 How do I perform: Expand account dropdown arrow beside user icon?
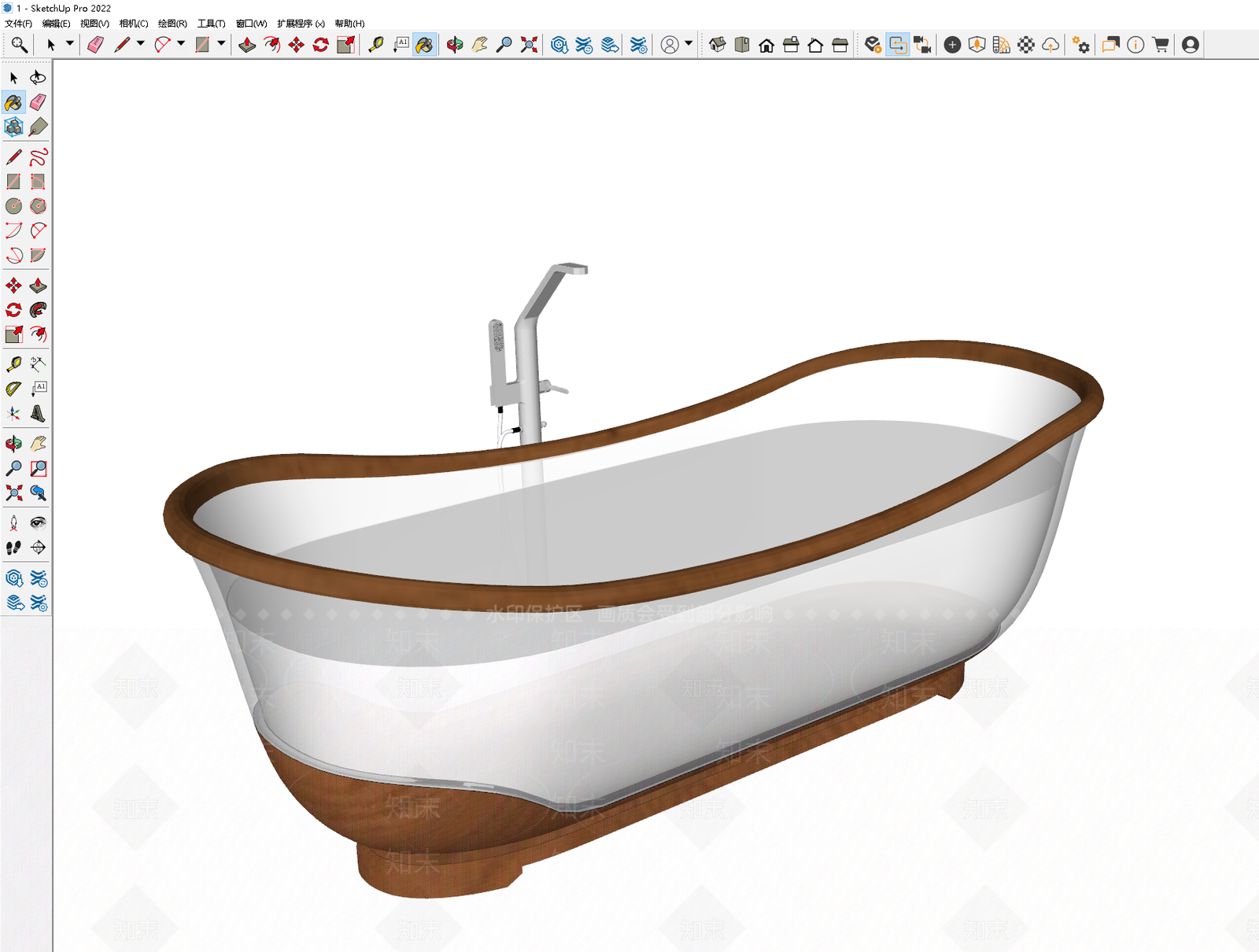point(689,44)
